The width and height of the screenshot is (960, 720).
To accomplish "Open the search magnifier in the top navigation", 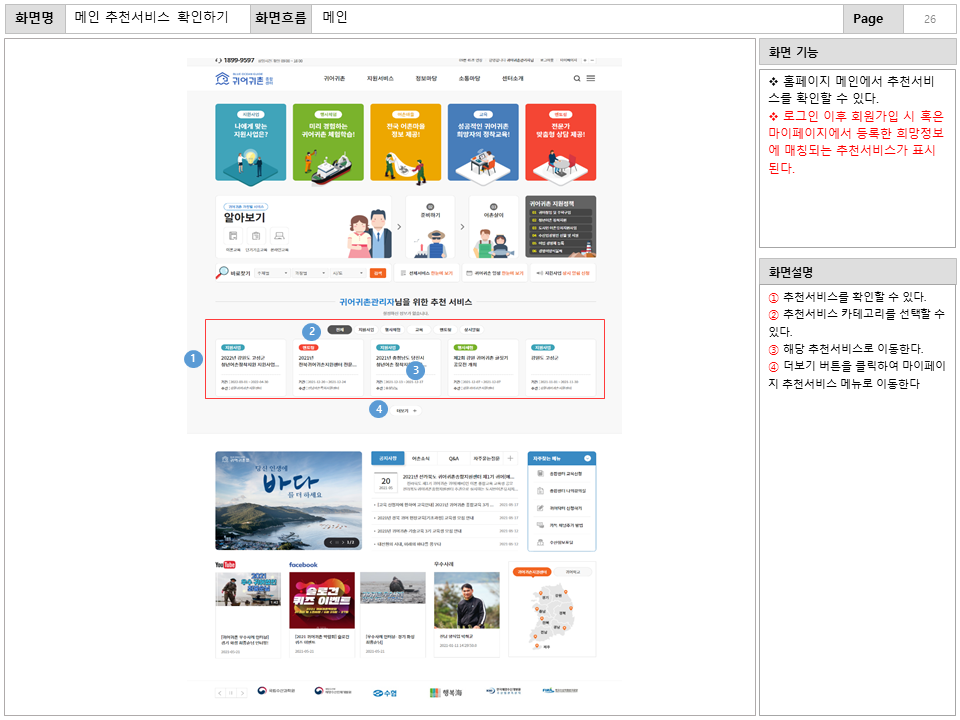I will [577, 77].
